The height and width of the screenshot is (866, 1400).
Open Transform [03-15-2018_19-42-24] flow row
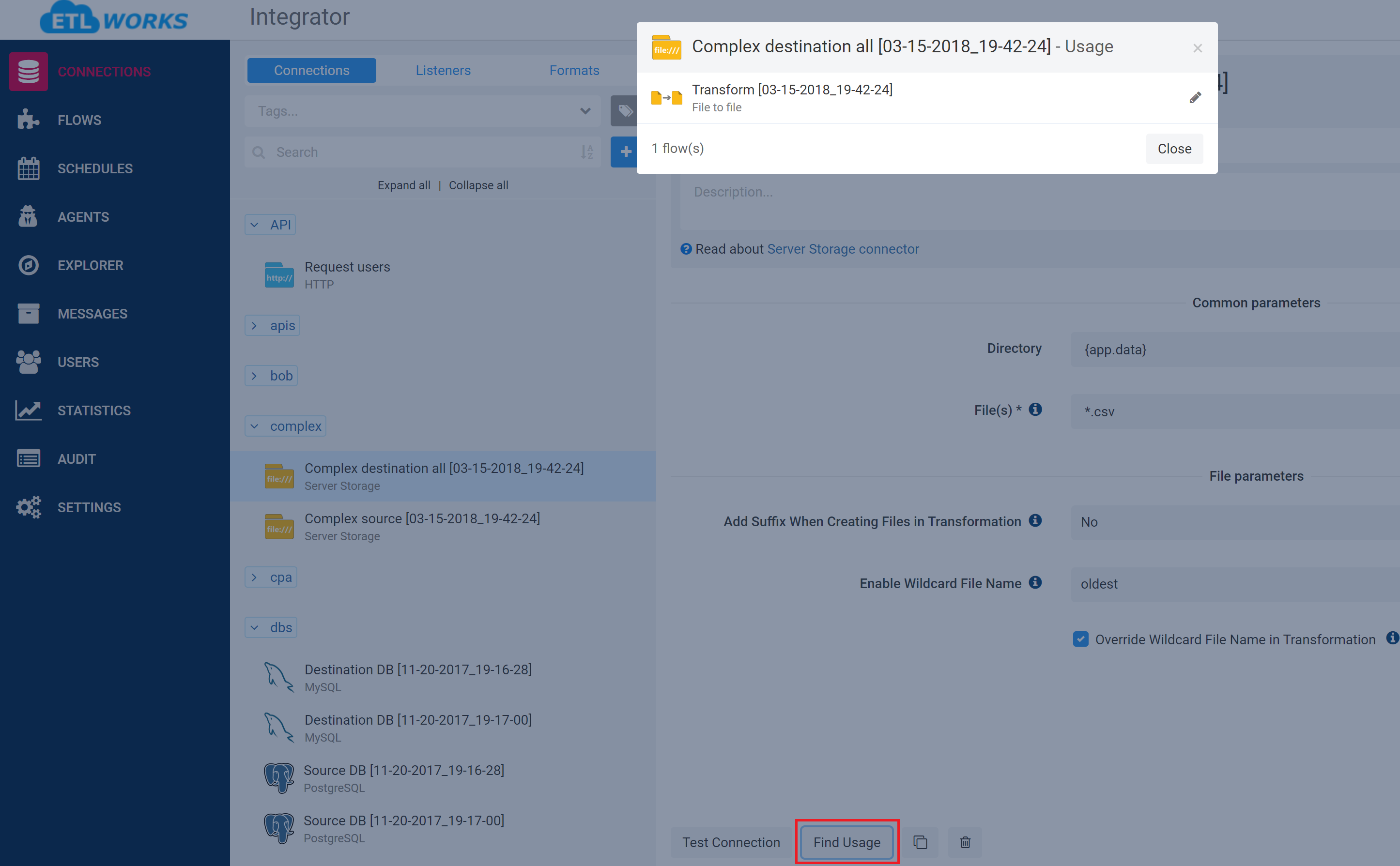coord(927,98)
